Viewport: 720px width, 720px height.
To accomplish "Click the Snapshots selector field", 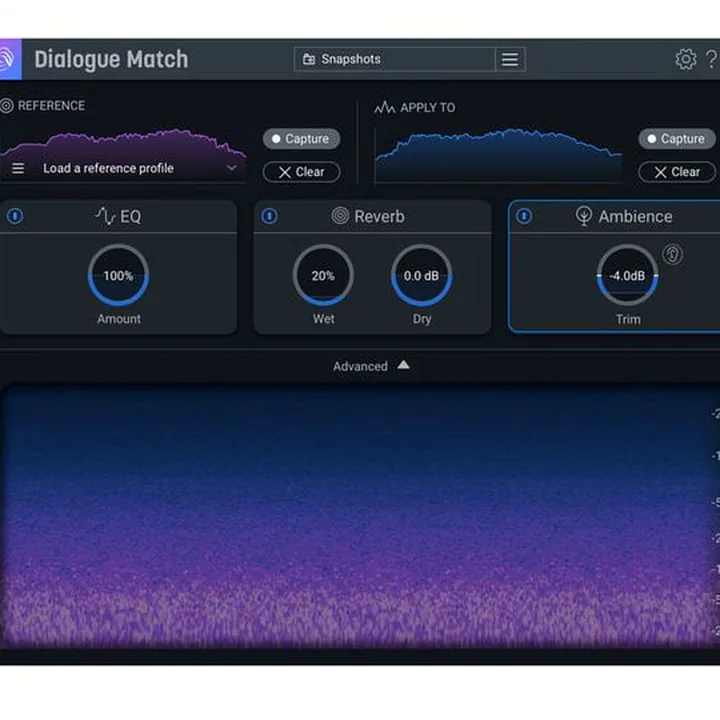I will [394, 59].
